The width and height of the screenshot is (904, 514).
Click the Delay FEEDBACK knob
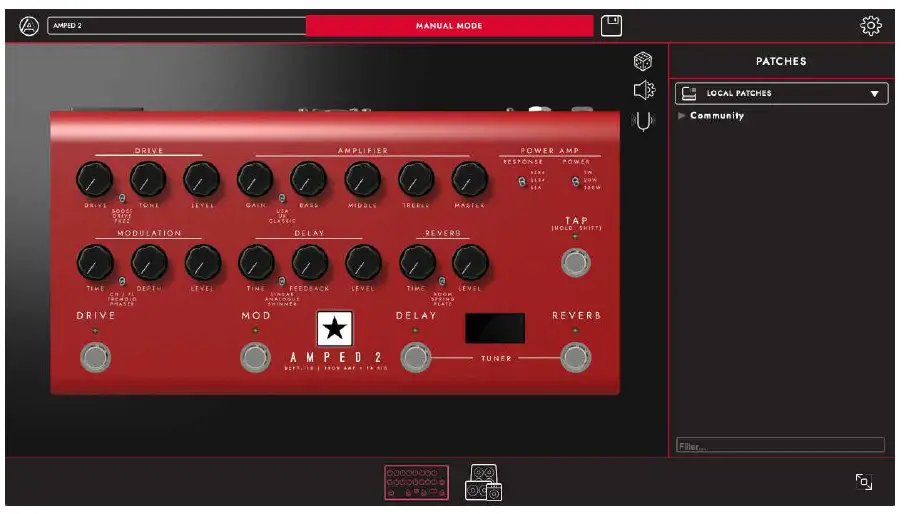(x=310, y=263)
